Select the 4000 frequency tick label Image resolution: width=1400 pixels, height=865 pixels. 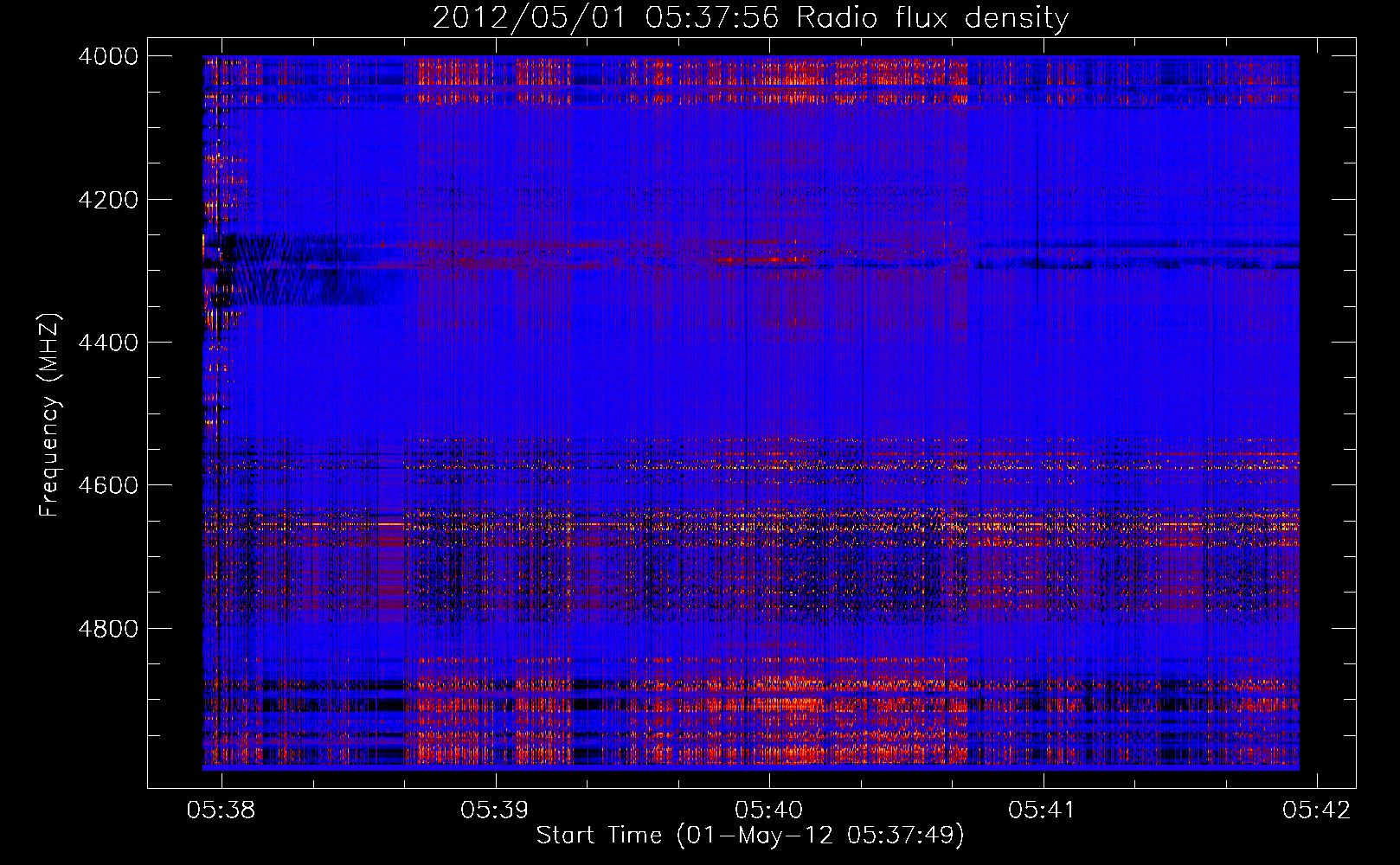click(108, 56)
